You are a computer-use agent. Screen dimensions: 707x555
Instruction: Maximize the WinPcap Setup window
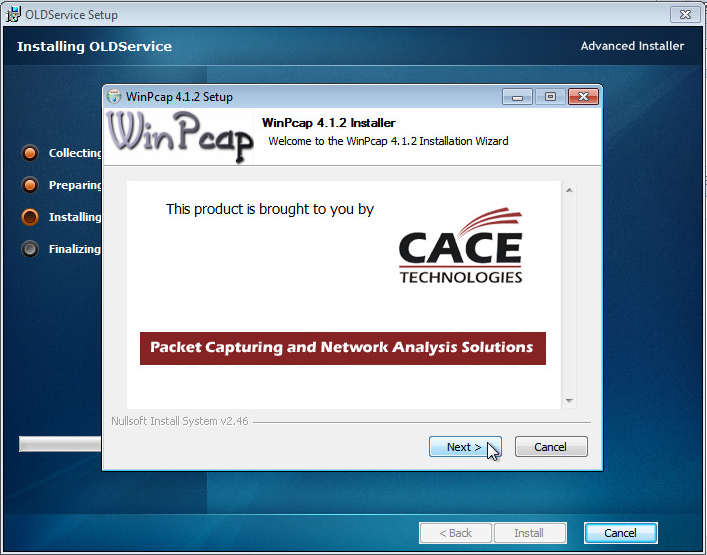pyautogui.click(x=550, y=96)
